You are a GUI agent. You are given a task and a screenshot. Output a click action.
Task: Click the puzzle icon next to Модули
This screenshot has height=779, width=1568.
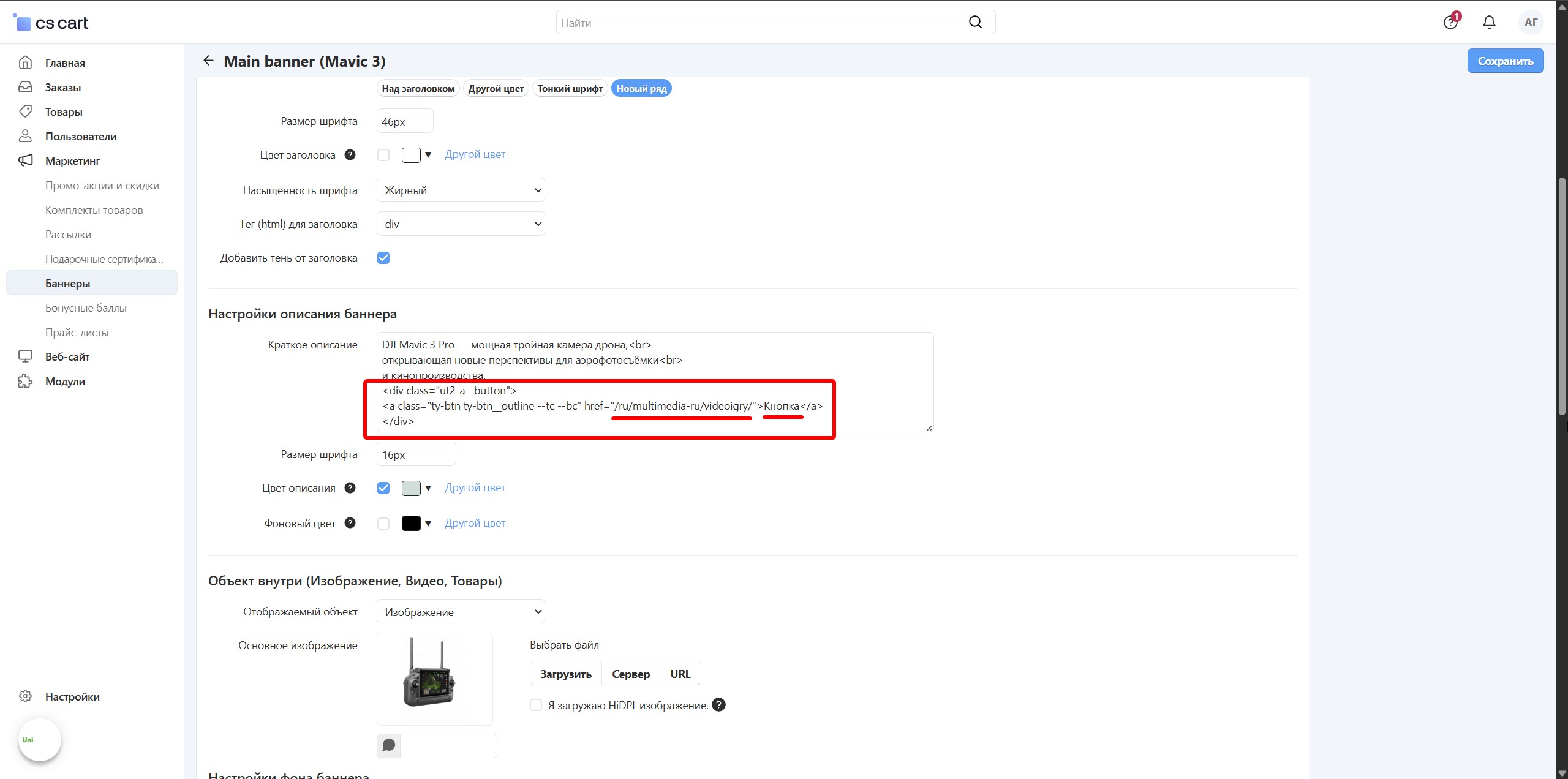click(x=25, y=381)
